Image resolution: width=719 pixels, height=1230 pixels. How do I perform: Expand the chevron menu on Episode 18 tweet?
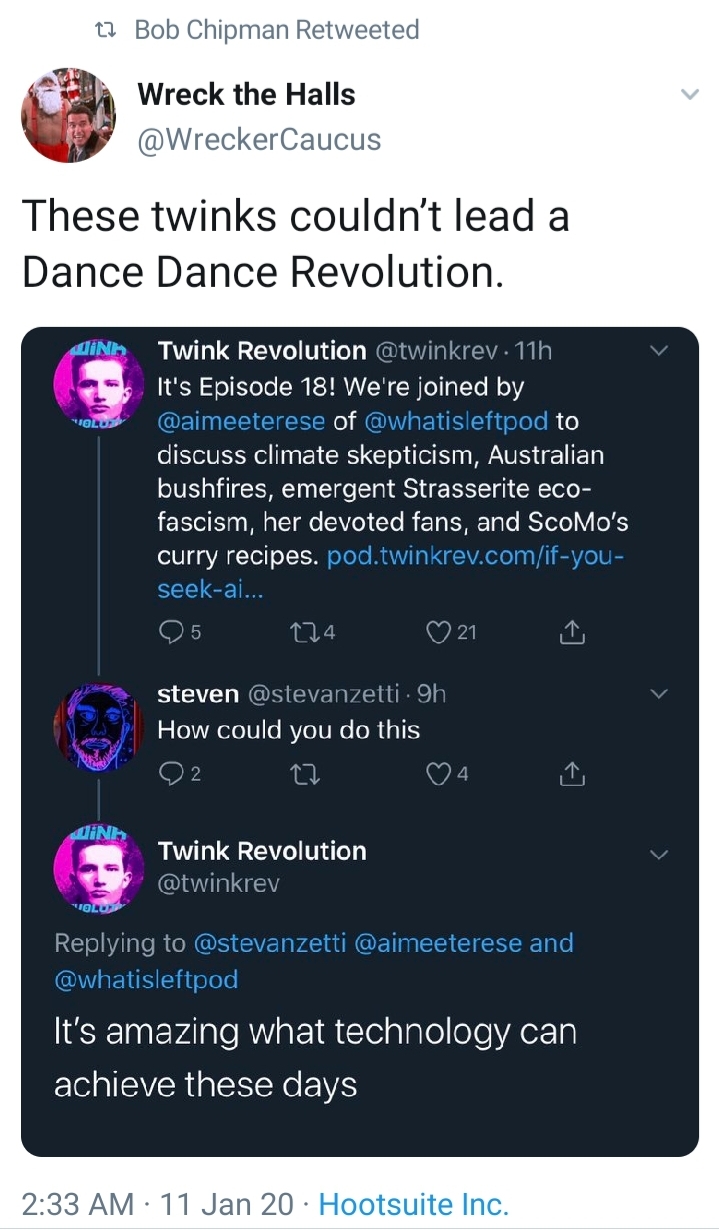pos(658,351)
